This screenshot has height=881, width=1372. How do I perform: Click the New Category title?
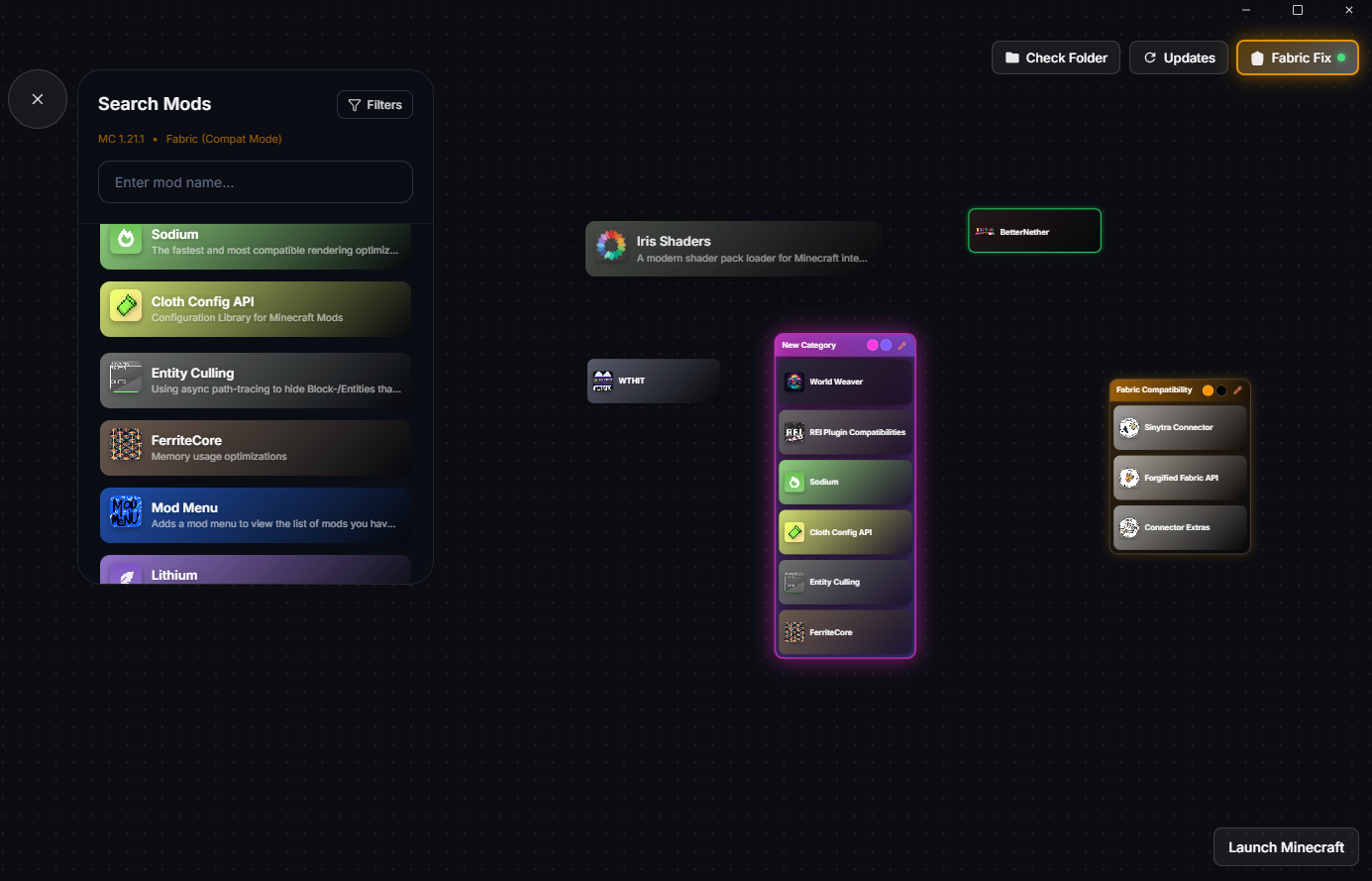pyautogui.click(x=809, y=346)
